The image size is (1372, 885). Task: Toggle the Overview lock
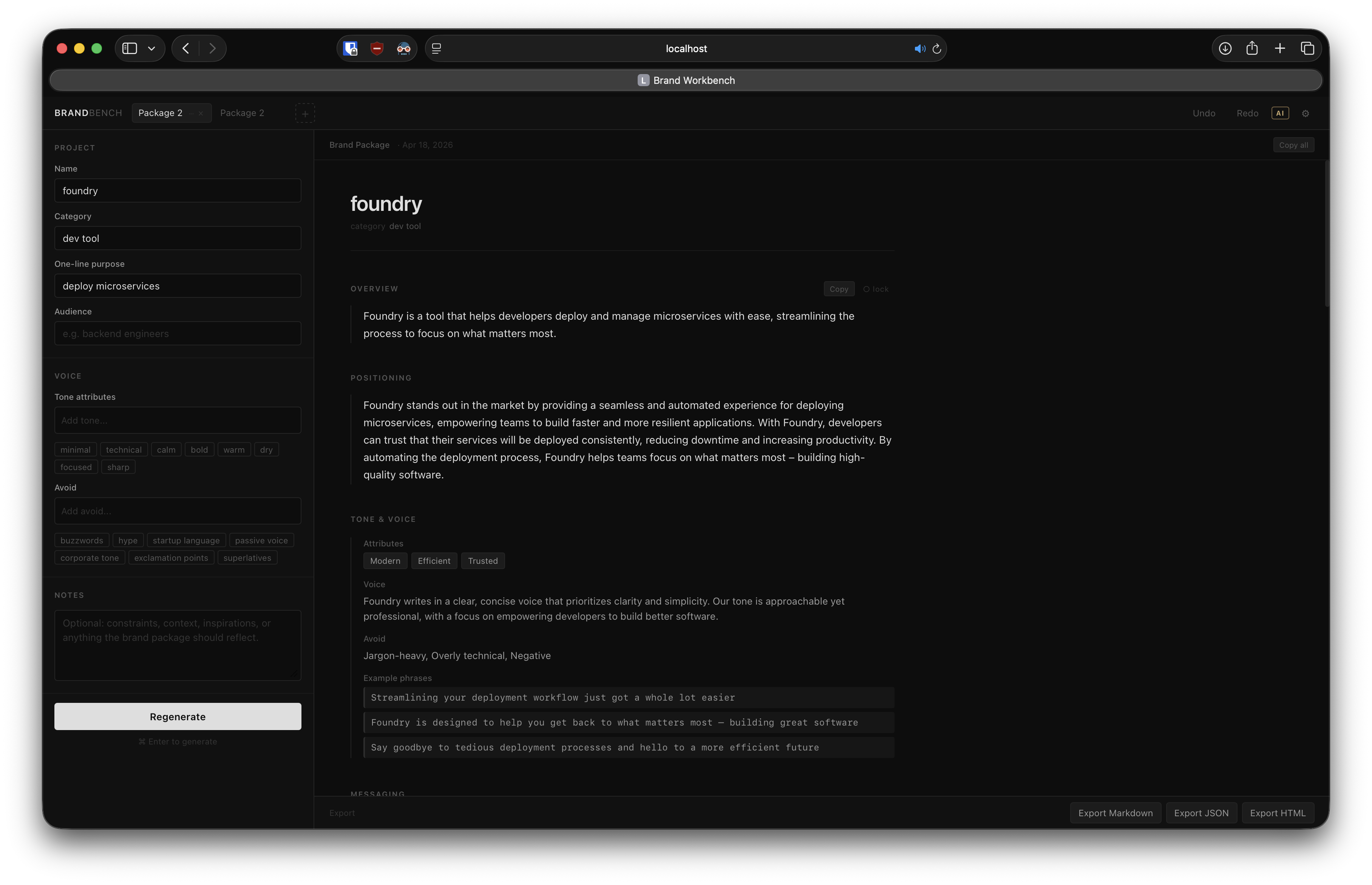[x=876, y=289]
